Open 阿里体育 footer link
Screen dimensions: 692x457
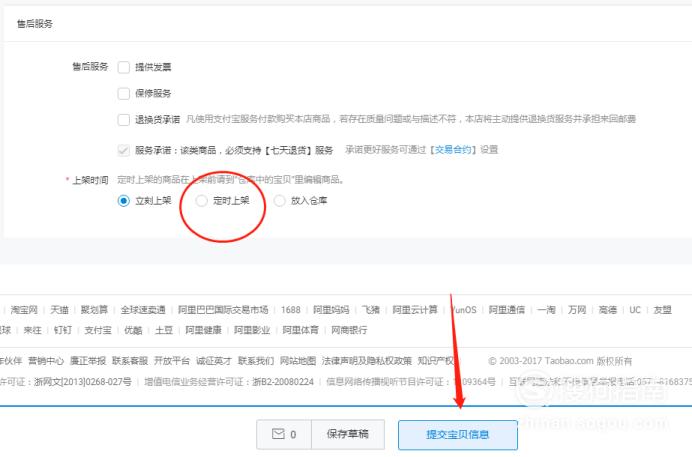pos(301,330)
